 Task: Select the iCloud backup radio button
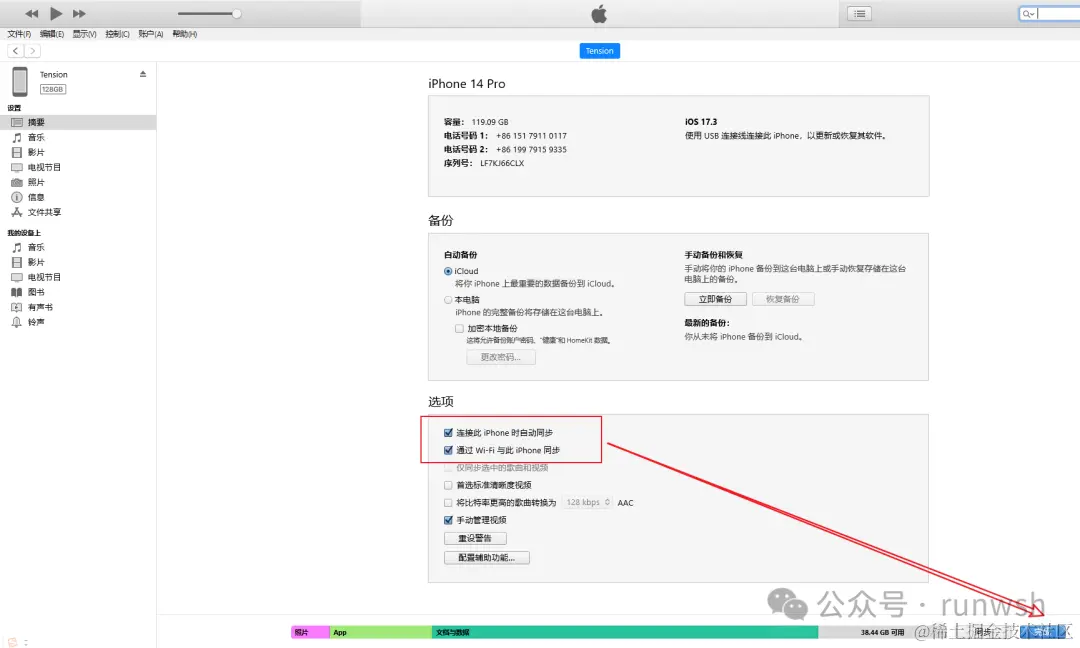(x=448, y=271)
